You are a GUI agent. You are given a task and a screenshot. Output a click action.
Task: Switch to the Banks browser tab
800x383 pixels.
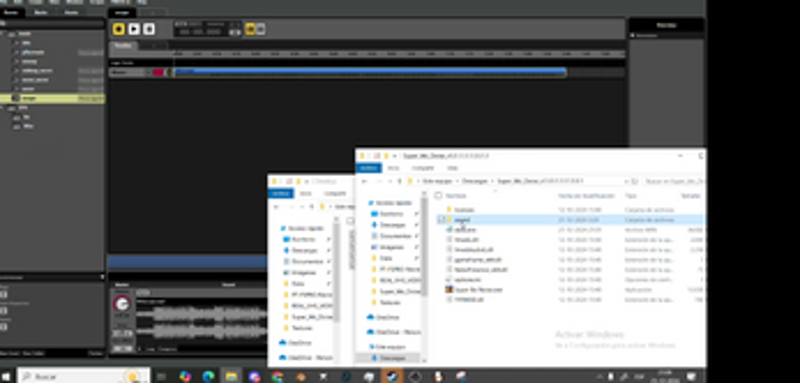tap(41, 12)
